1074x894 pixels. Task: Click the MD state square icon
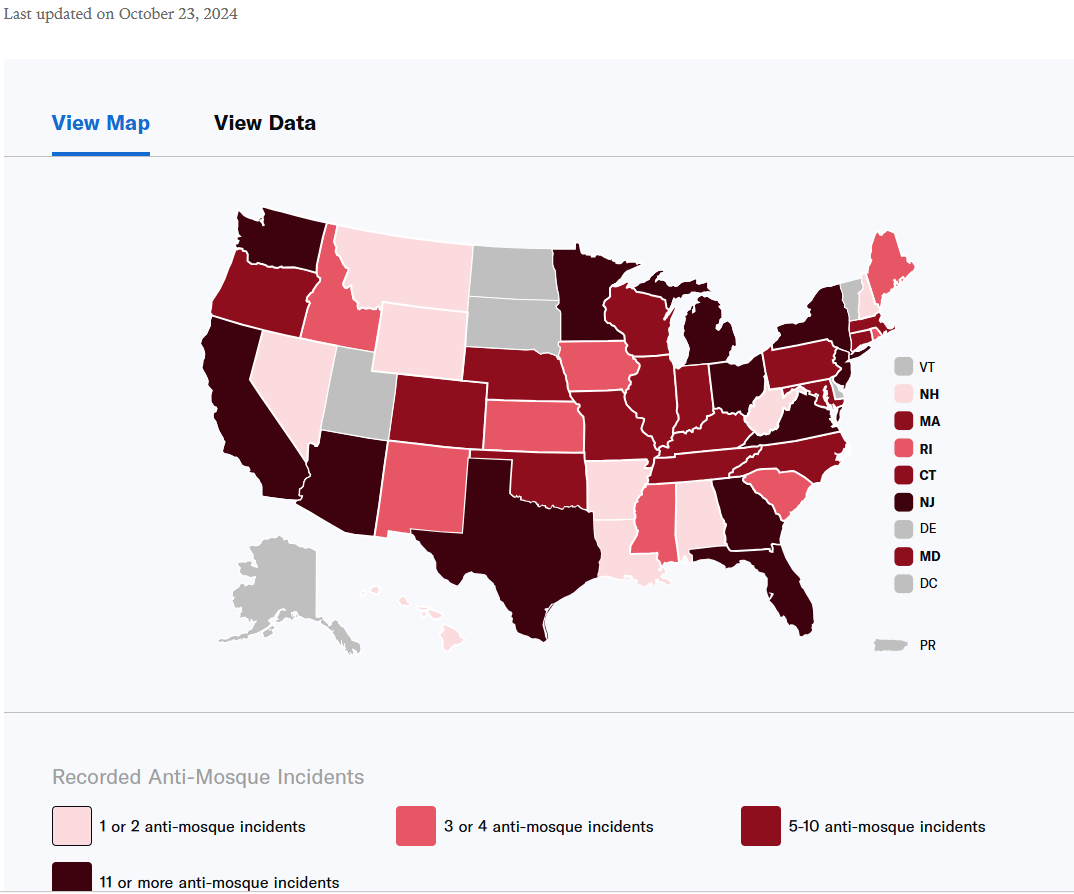(x=903, y=556)
